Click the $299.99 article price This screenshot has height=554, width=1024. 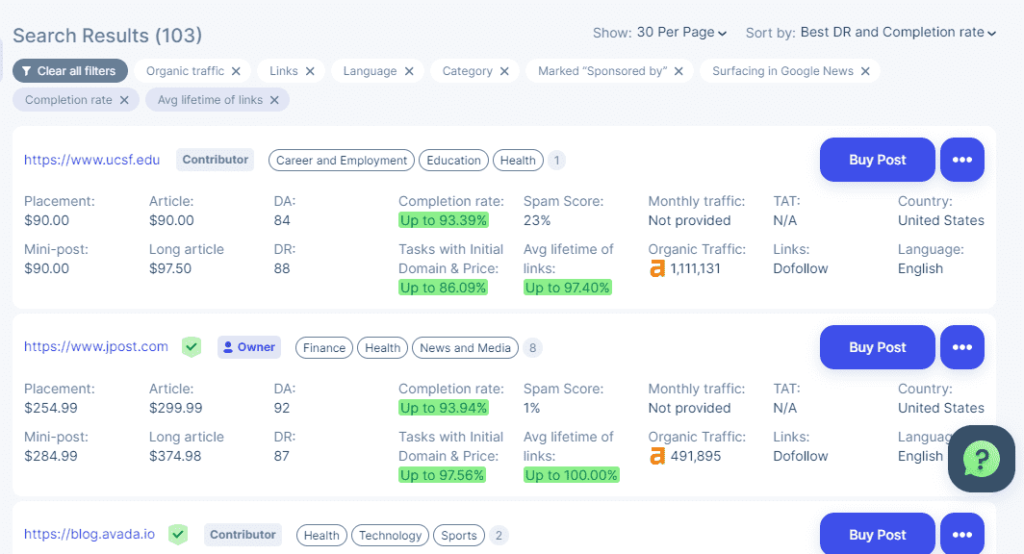tap(176, 408)
